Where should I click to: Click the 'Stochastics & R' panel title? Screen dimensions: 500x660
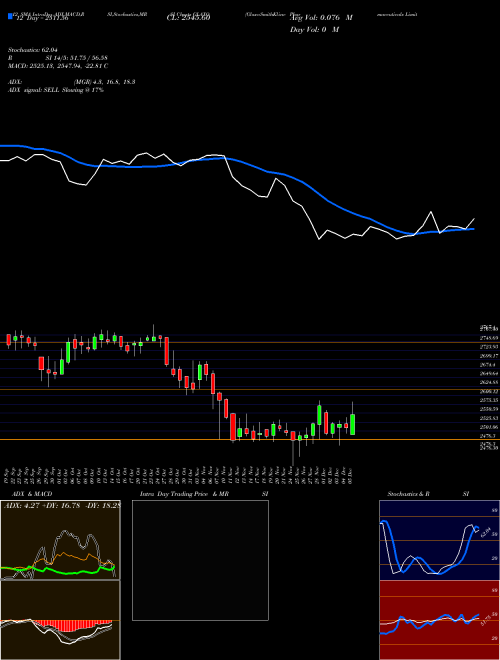[408, 494]
